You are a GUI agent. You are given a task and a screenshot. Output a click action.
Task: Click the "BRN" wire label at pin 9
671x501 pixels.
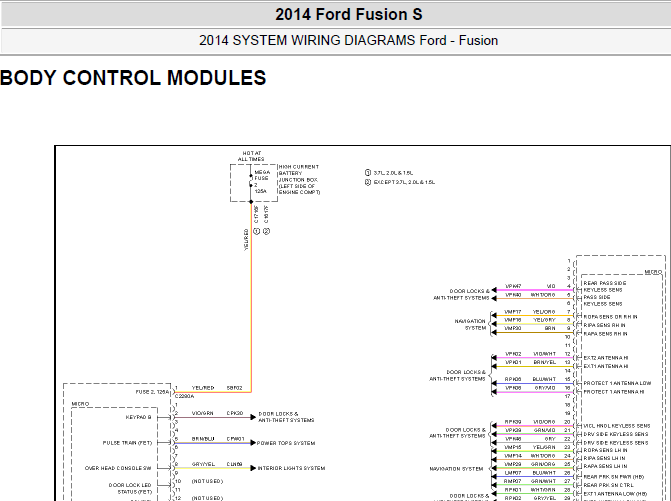[x=550, y=328]
